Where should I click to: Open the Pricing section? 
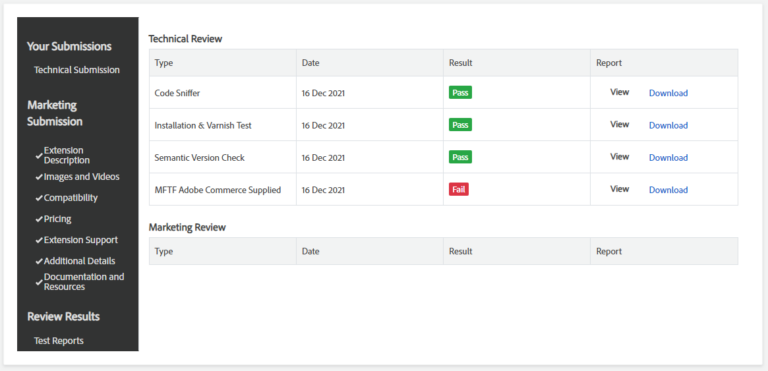(57, 219)
